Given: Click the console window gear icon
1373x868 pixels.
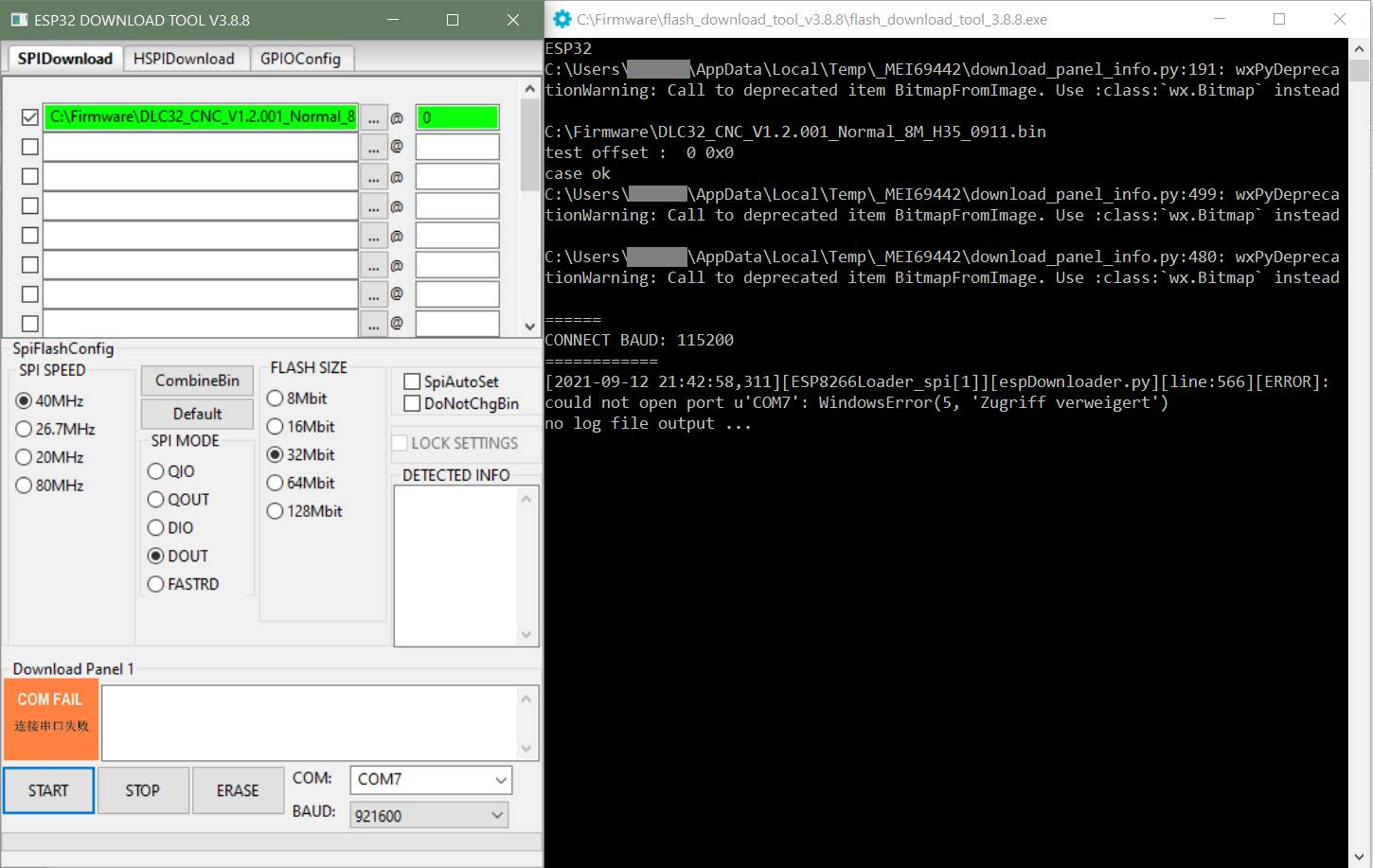Looking at the screenshot, I should (x=562, y=19).
